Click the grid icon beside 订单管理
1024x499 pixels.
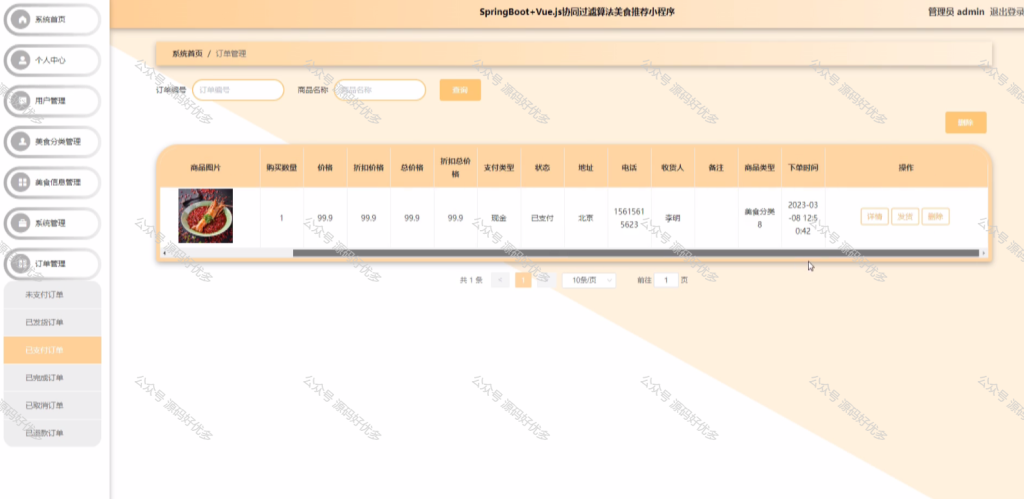(x=22, y=263)
